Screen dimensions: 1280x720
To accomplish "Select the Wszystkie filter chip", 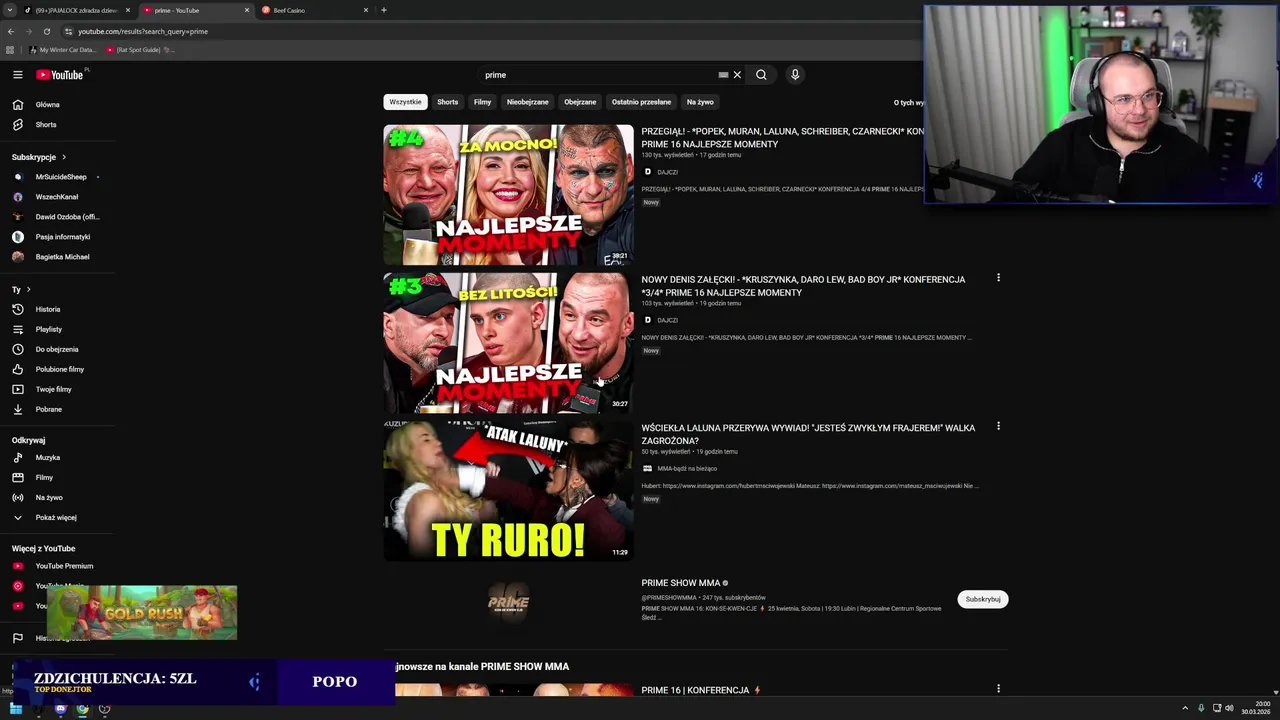I will pyautogui.click(x=405, y=102).
